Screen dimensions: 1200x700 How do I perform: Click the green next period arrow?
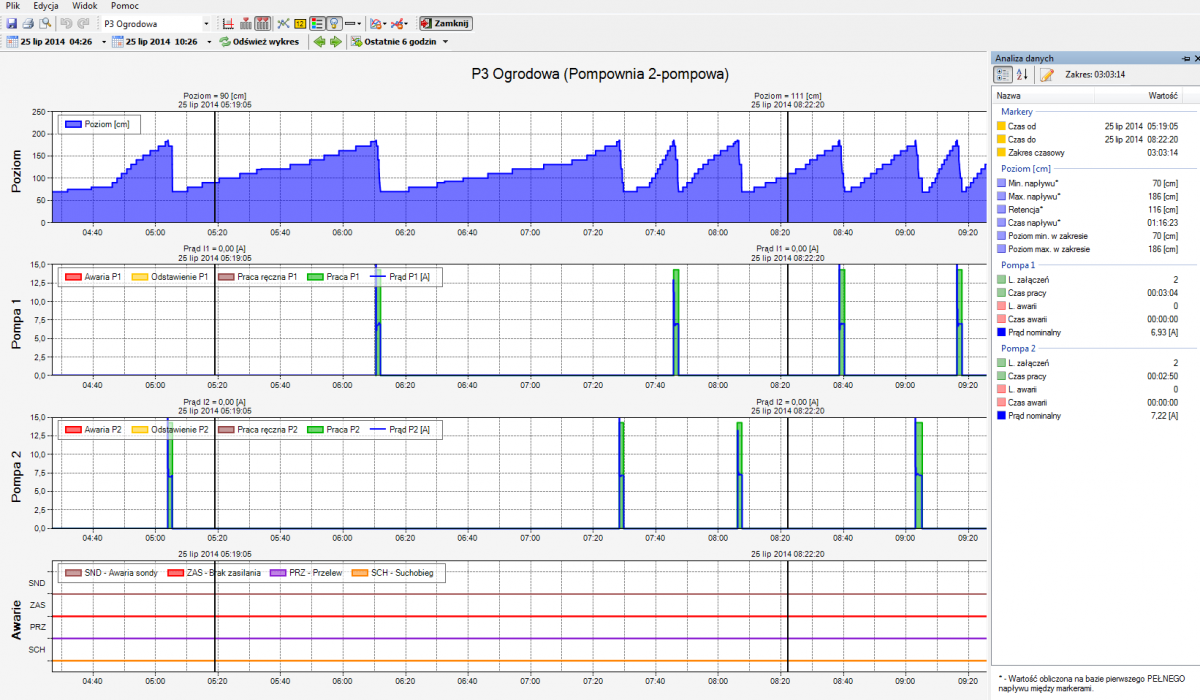pyautogui.click(x=335, y=42)
